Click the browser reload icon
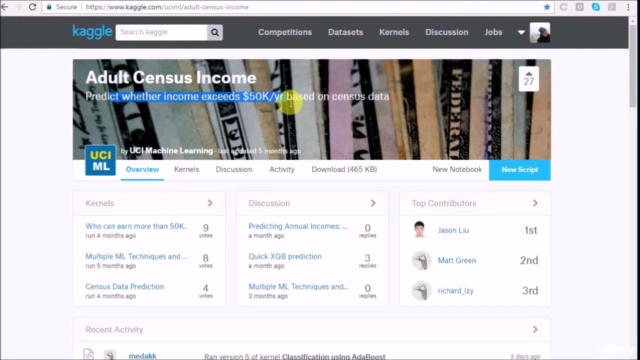The width and height of the screenshot is (640, 360). pyautogui.click(x=32, y=7)
